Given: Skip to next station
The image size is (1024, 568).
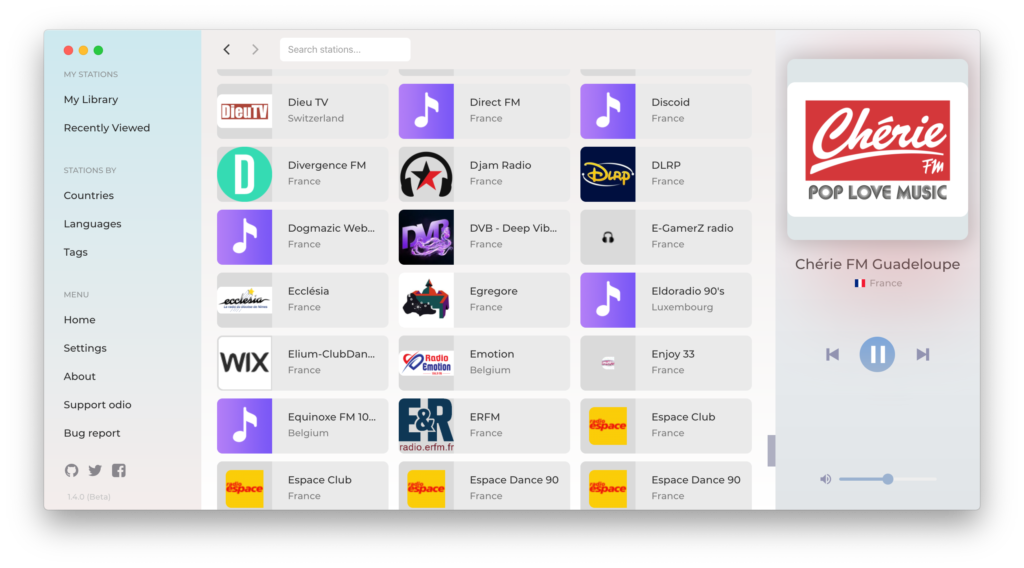Looking at the screenshot, I should [922, 354].
